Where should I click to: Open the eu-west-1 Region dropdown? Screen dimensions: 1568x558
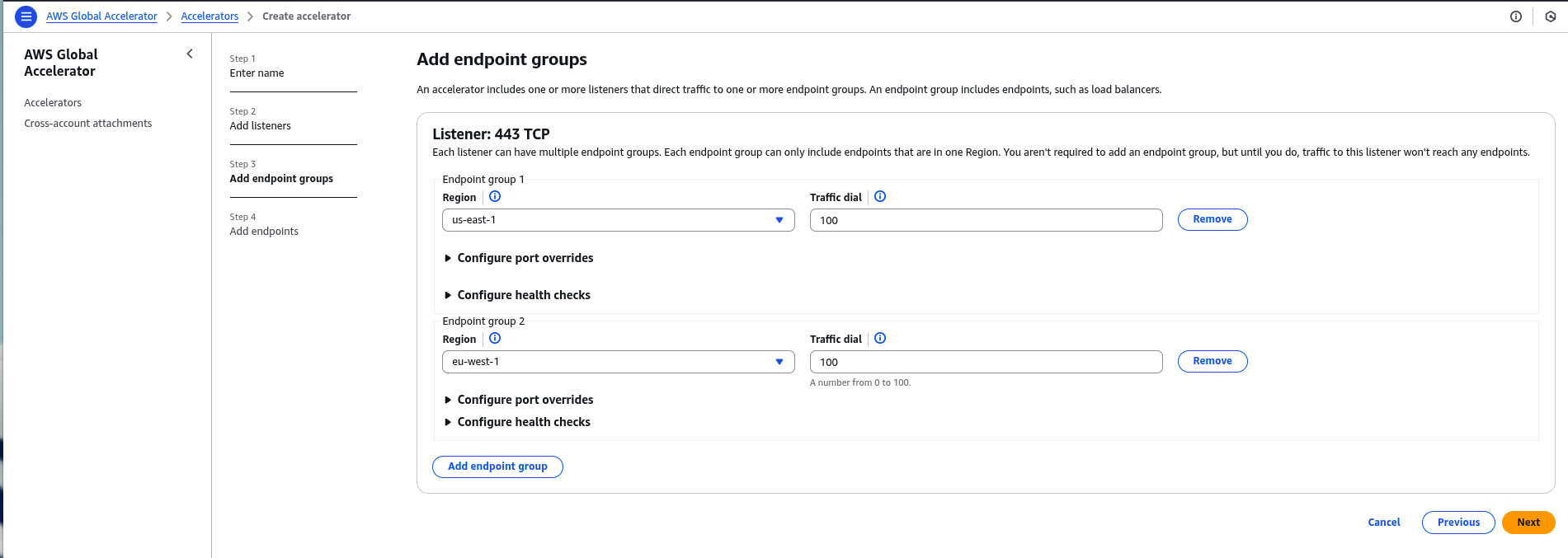click(x=618, y=362)
